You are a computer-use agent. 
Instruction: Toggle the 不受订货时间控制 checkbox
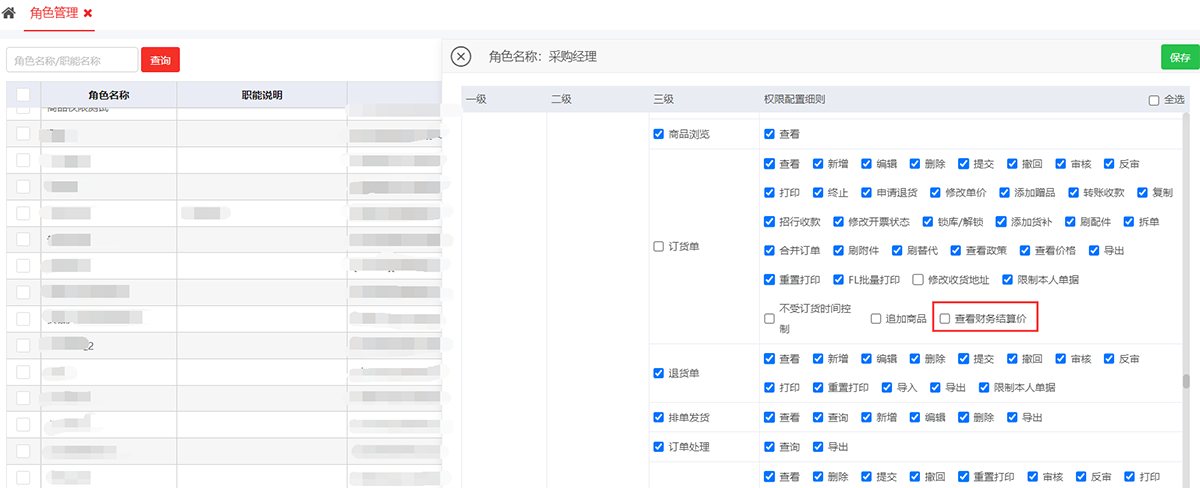769,319
